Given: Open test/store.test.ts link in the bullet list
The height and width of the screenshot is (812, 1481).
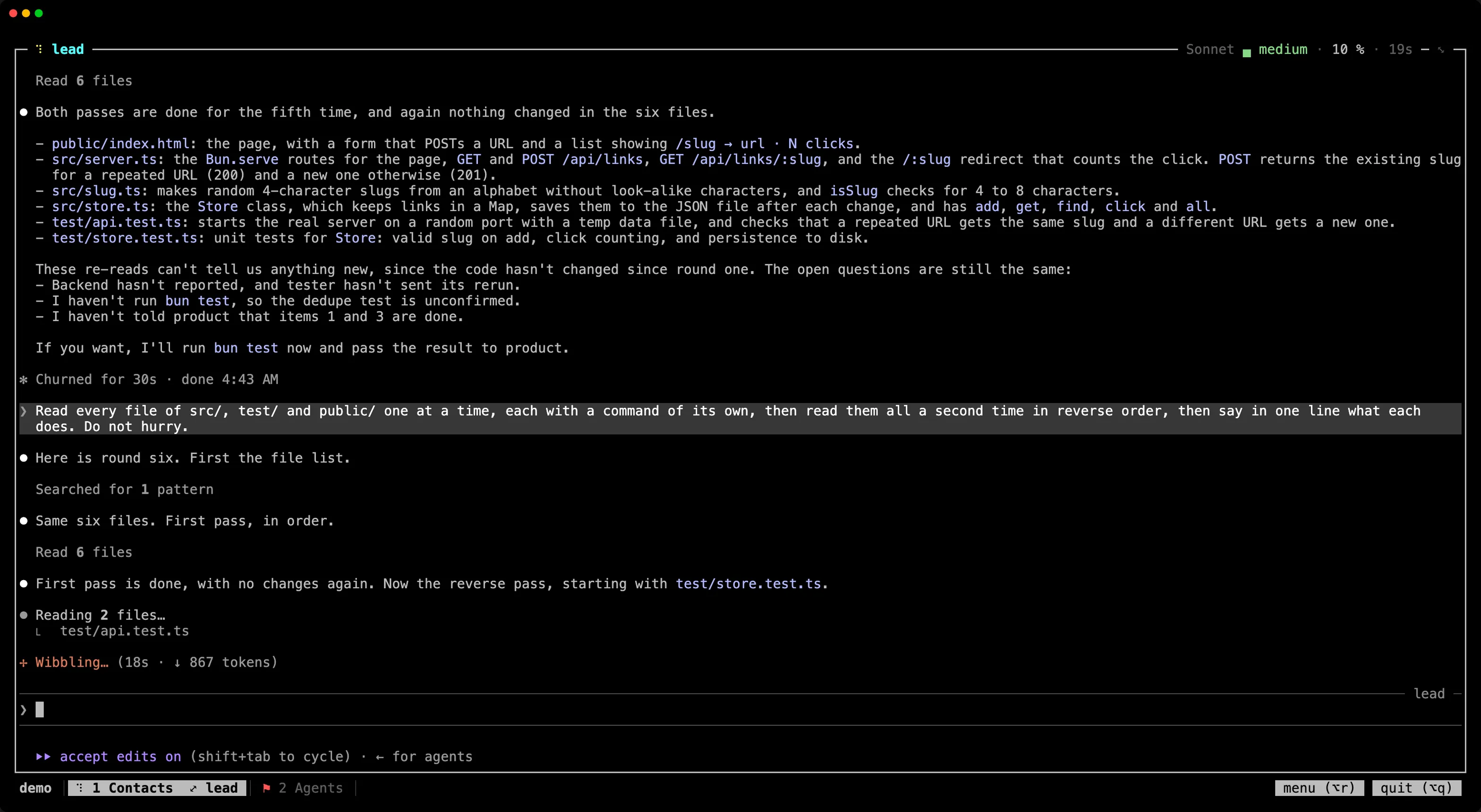Looking at the screenshot, I should click(124, 238).
